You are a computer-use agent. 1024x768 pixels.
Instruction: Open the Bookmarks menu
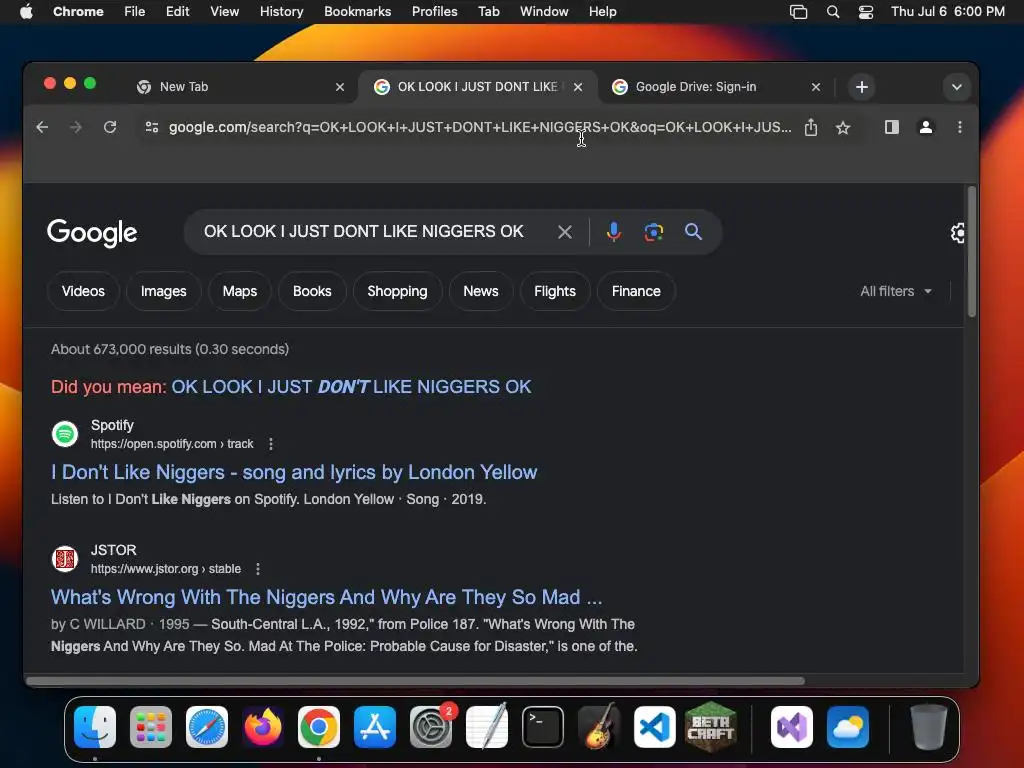click(x=357, y=12)
